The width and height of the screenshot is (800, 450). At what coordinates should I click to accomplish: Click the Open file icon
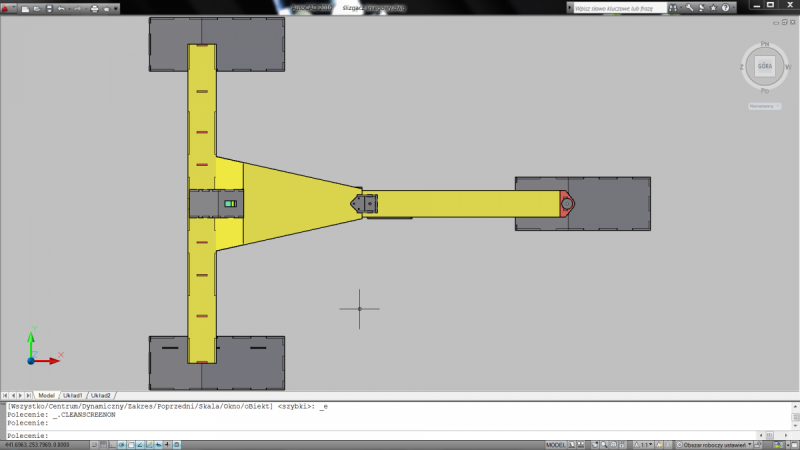[x=35, y=8]
